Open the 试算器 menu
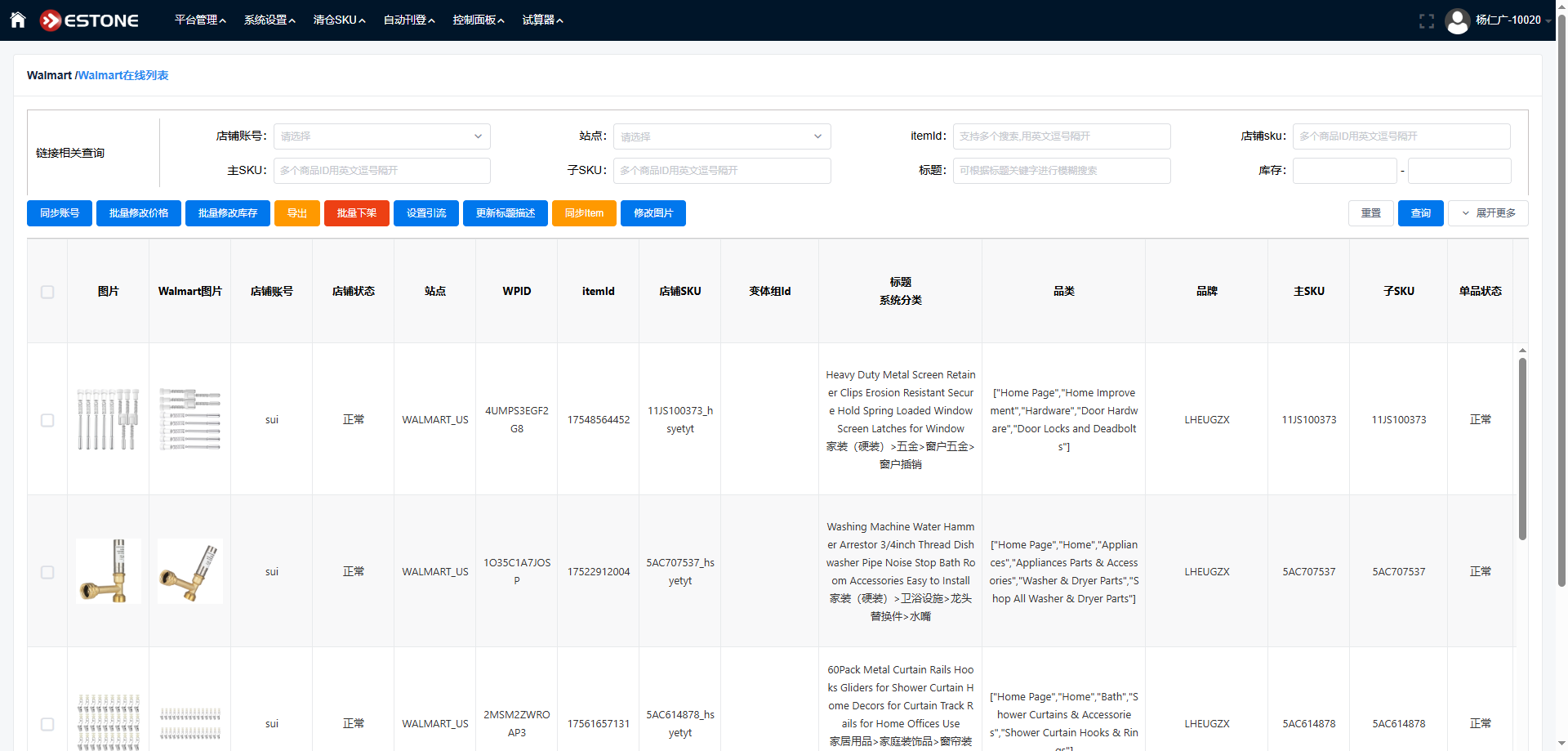 click(542, 20)
